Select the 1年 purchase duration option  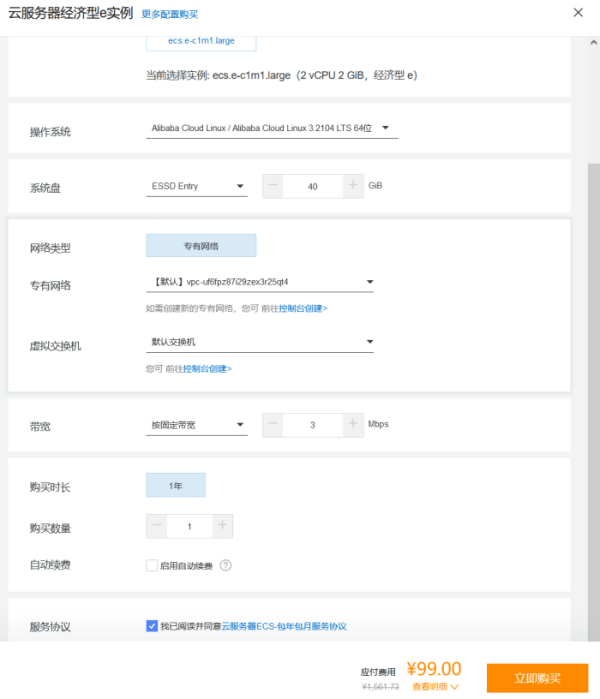click(x=176, y=485)
